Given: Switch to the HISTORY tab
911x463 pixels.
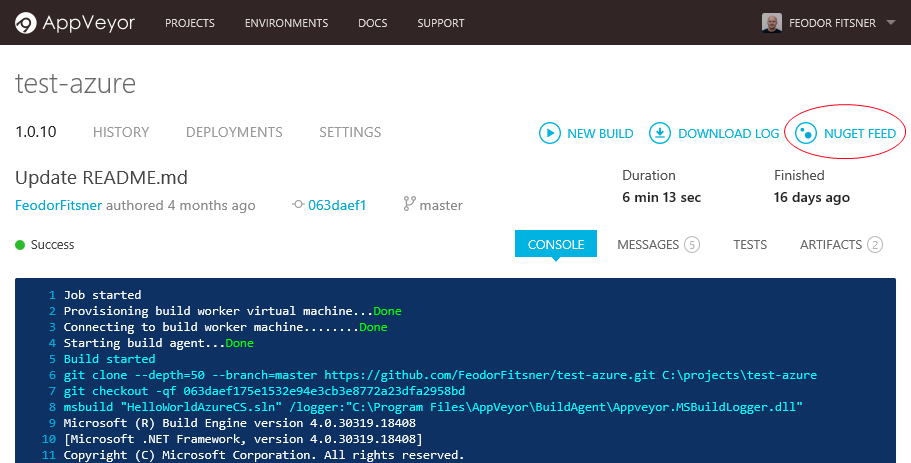Looking at the screenshot, I should pos(121,132).
